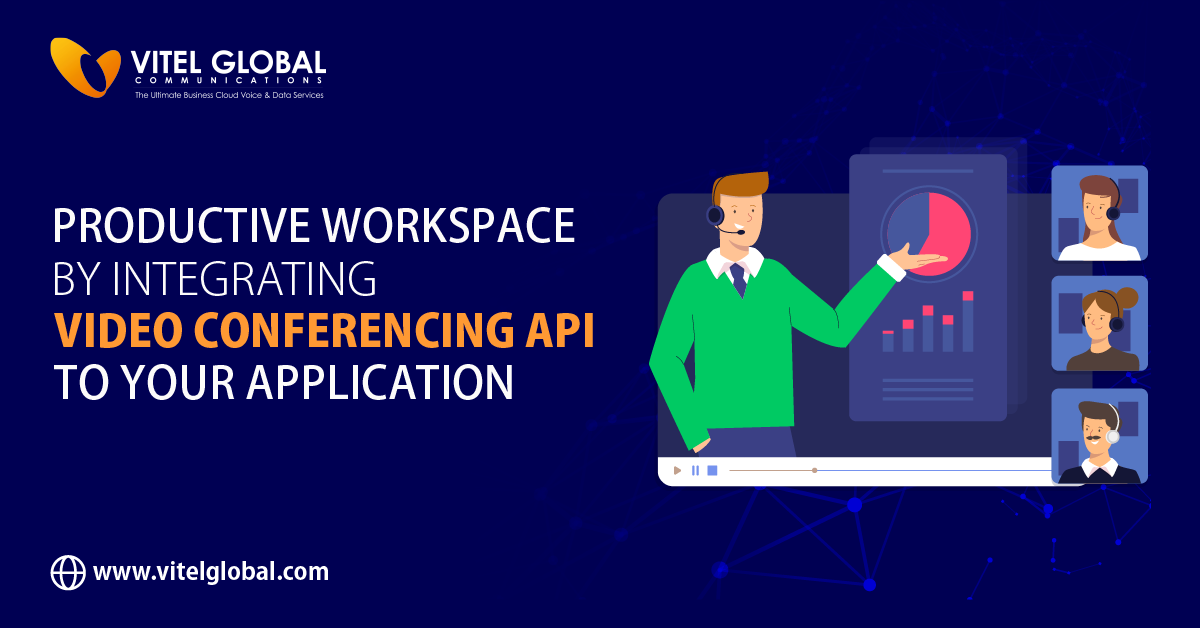Click the presenter's headset earpiece

715,214
